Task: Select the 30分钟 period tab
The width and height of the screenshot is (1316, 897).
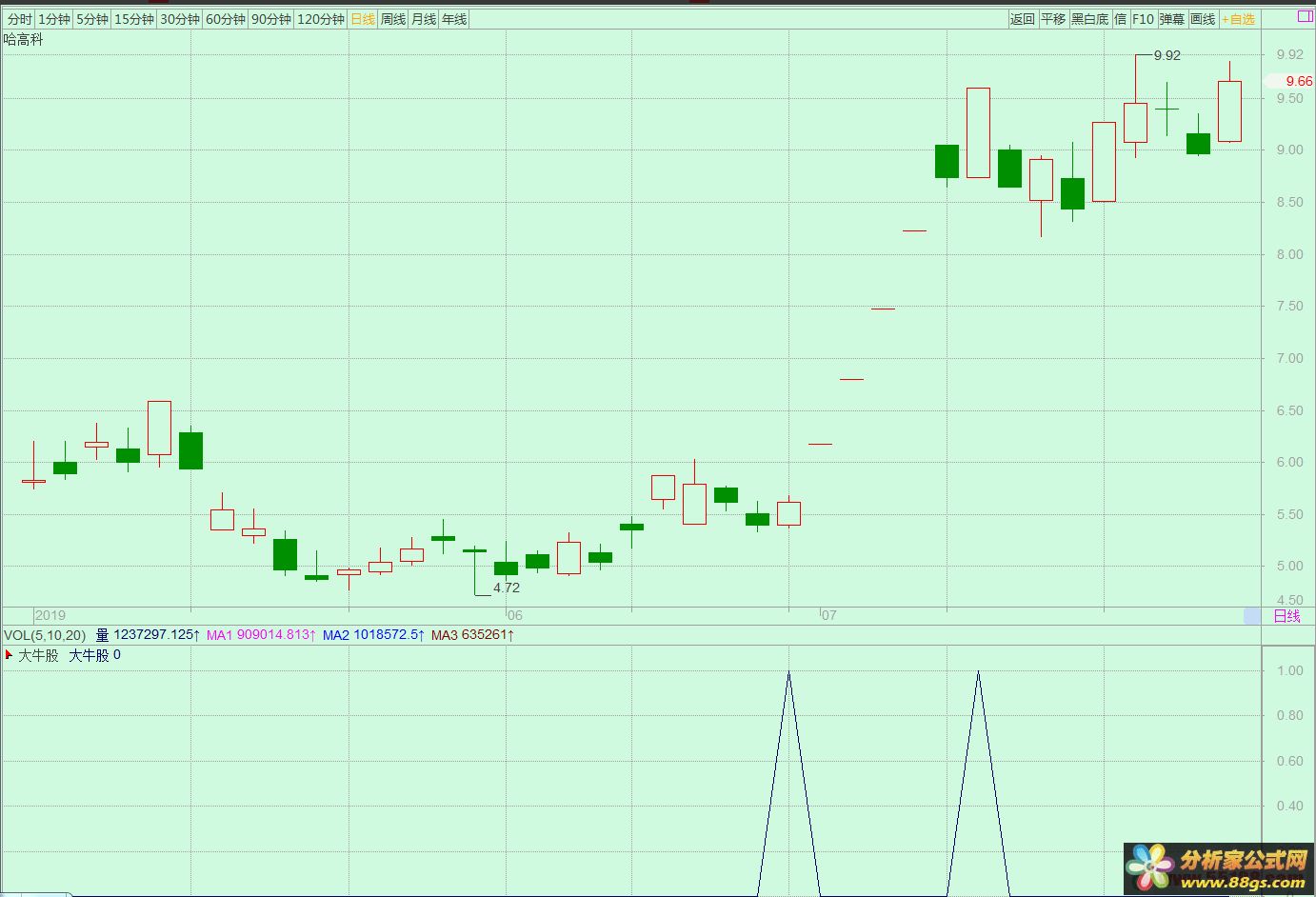Action: pyautogui.click(x=180, y=19)
